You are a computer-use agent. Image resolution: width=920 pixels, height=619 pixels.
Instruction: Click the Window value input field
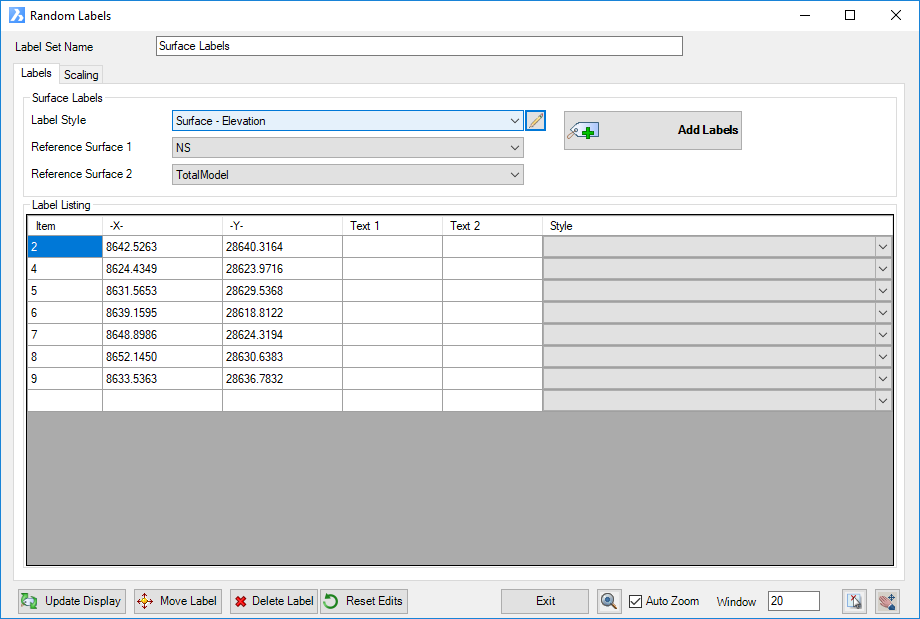[793, 601]
